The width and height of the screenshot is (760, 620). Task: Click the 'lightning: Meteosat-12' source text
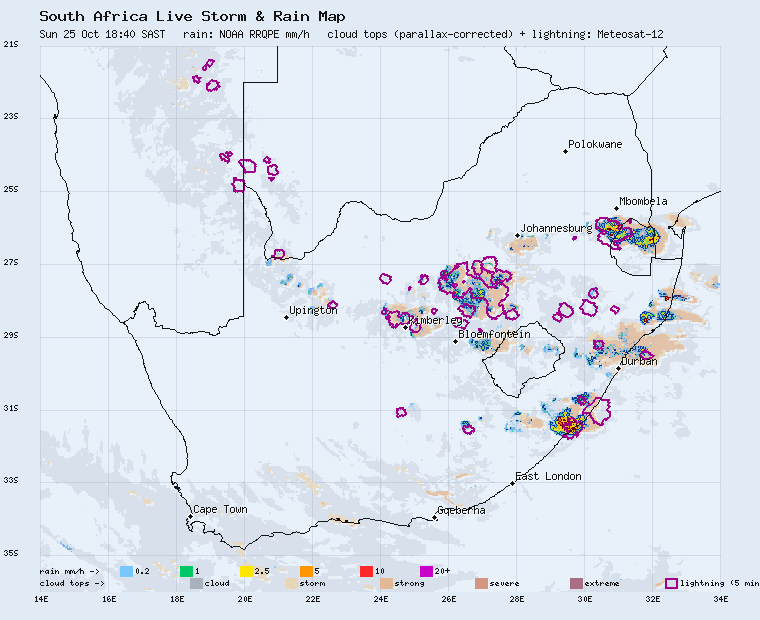point(598,34)
